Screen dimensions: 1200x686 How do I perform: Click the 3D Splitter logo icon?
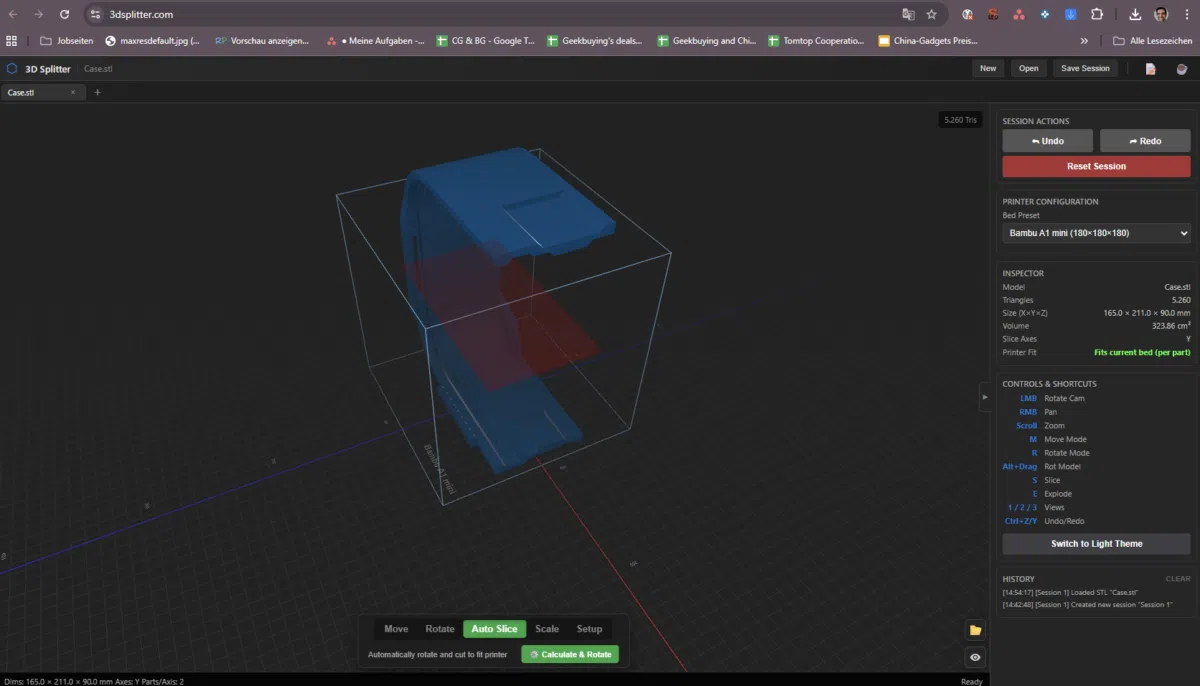[x=11, y=68]
